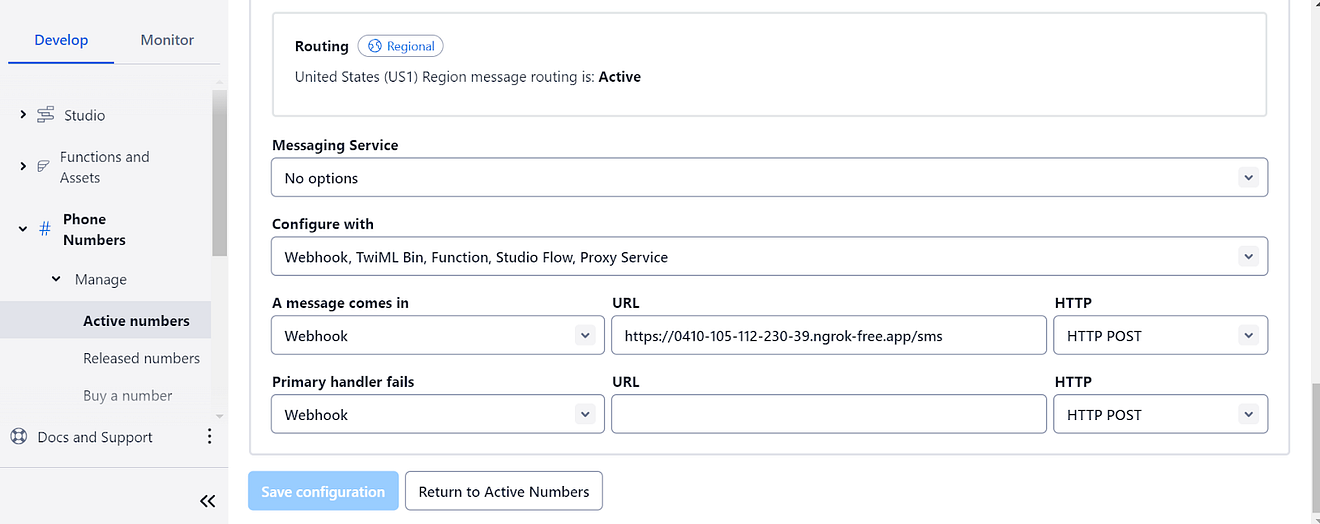The image size is (1320, 524).
Task: Click the Regional routing badge
Action: coord(400,46)
